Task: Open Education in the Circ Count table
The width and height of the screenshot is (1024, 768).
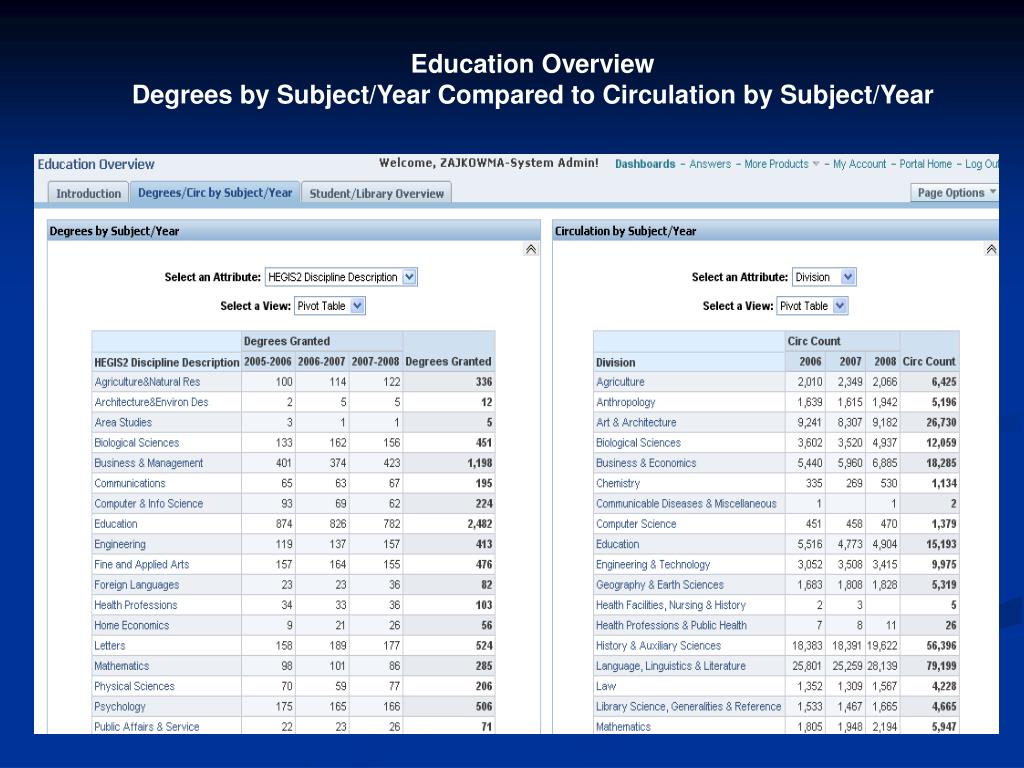Action: [x=617, y=544]
